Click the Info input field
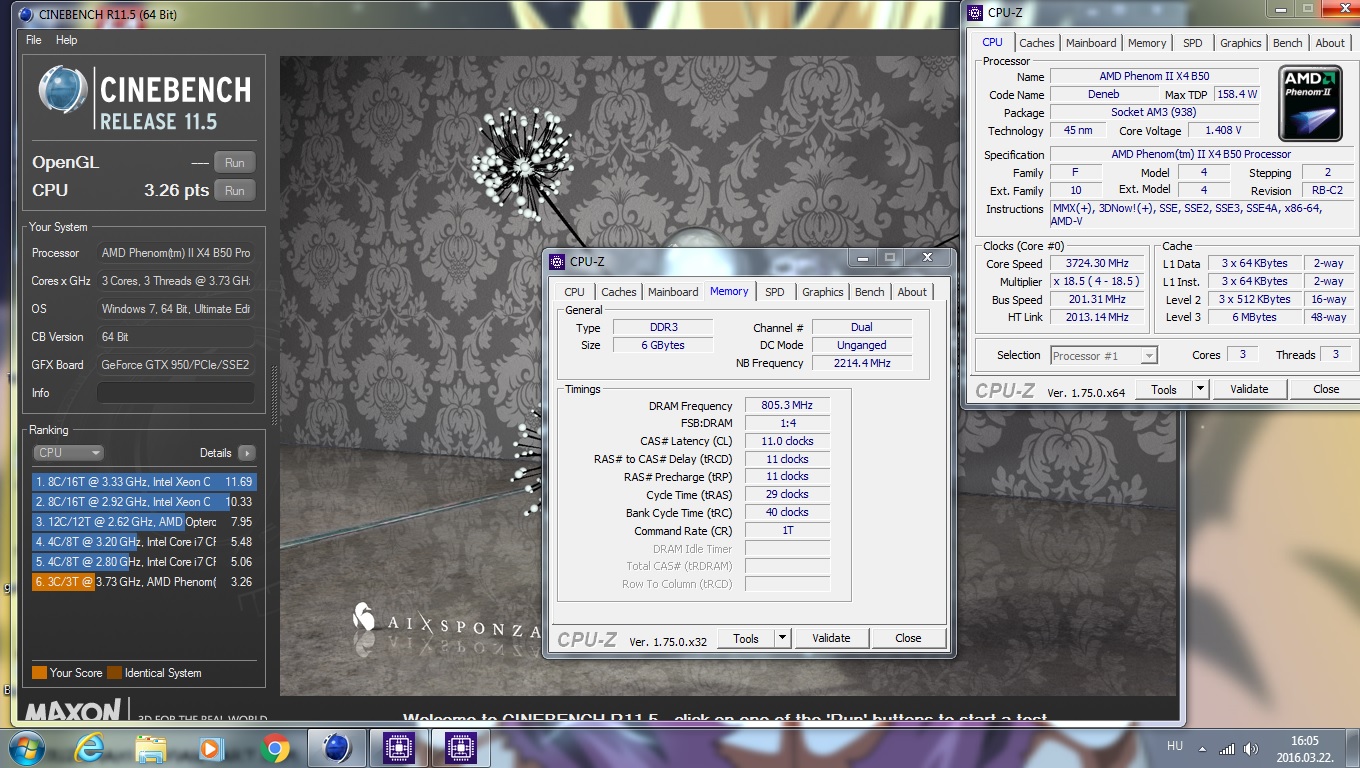Image resolution: width=1360 pixels, height=768 pixels. tap(176, 393)
